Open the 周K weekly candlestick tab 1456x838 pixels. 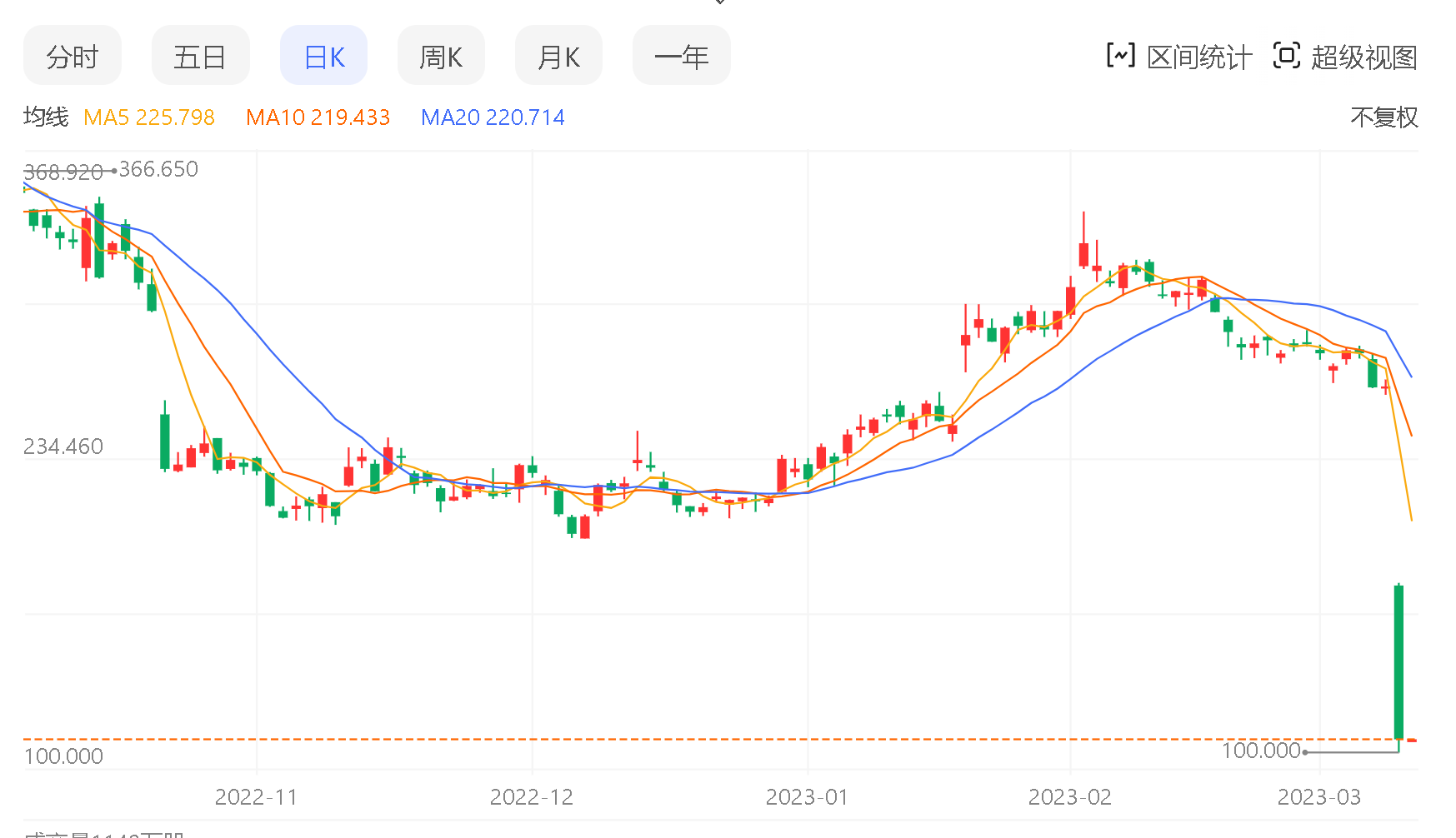point(441,56)
